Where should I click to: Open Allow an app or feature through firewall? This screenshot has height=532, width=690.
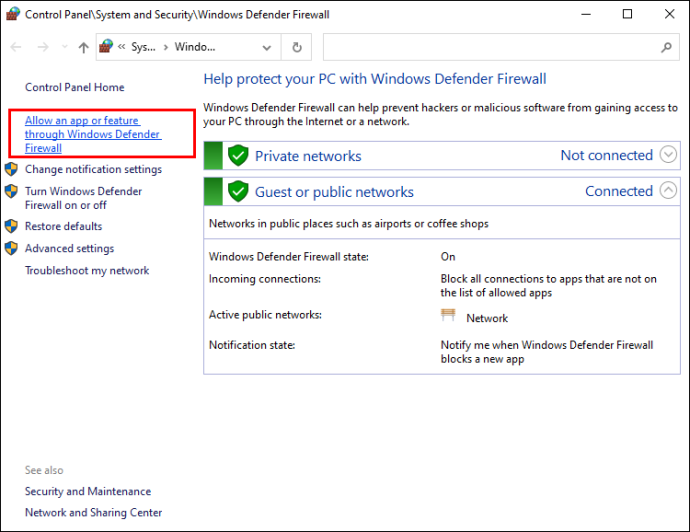click(93, 134)
